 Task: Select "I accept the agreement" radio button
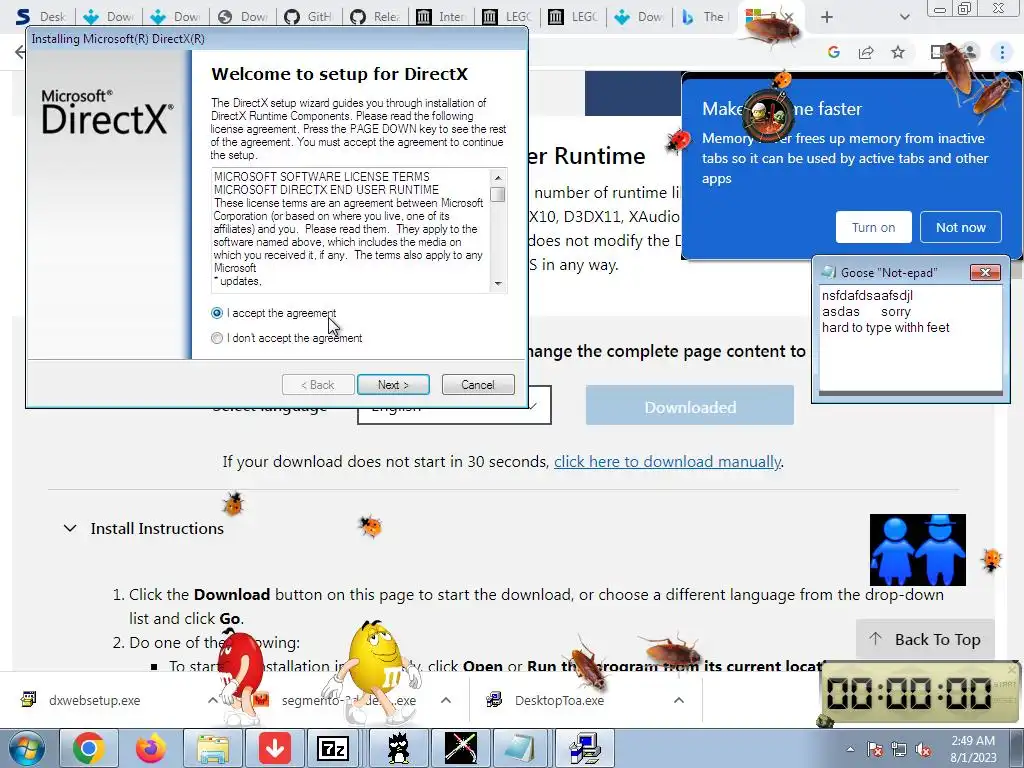(x=217, y=313)
